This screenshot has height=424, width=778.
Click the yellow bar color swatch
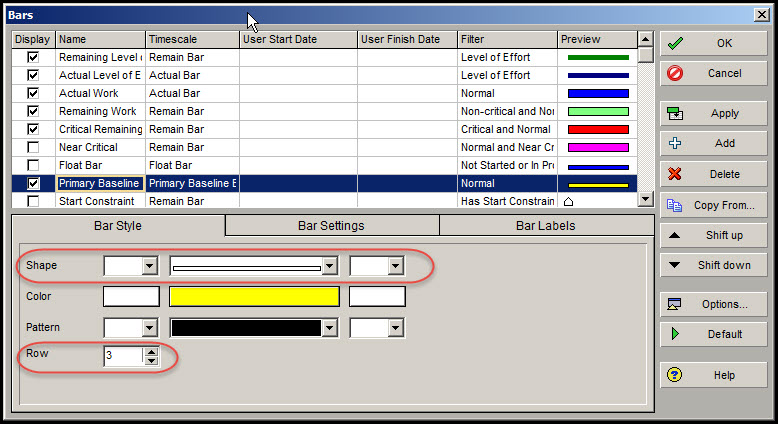[x=254, y=297]
